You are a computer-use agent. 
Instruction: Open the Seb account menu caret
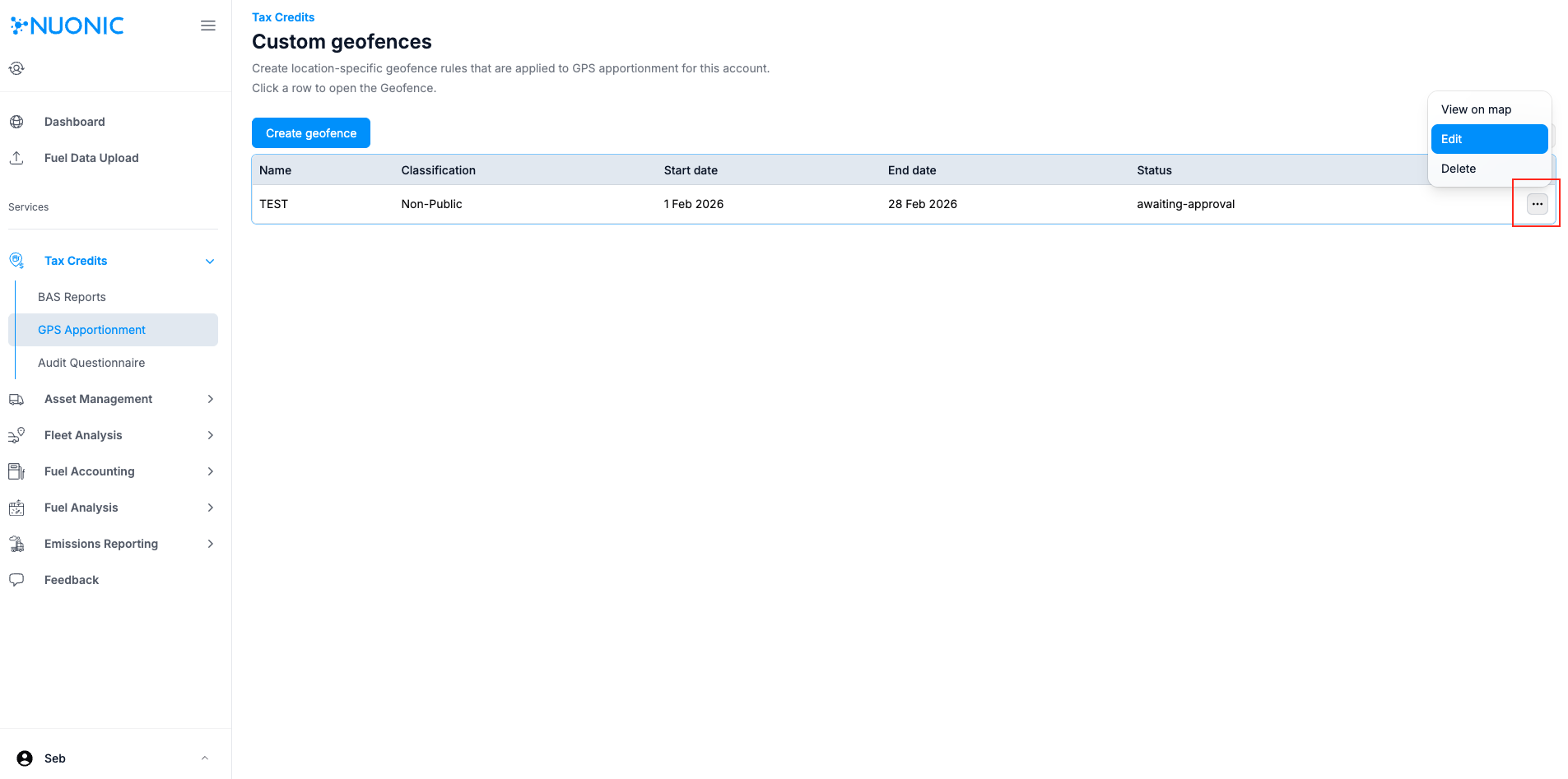(205, 758)
